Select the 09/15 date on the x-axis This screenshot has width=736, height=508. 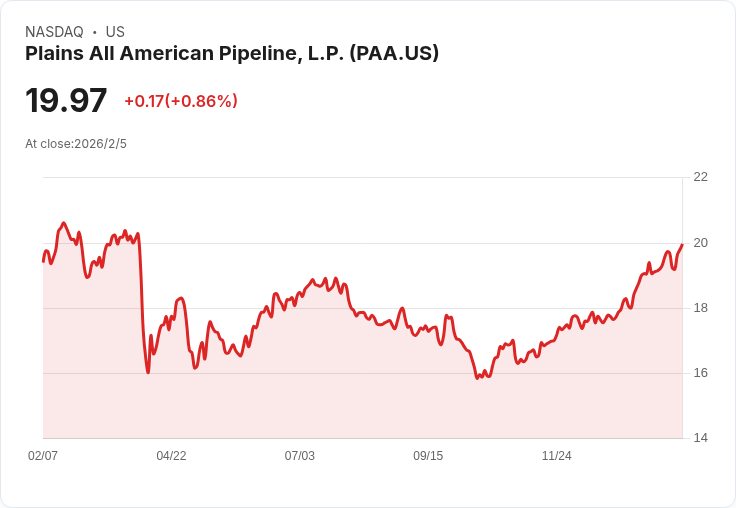428,456
